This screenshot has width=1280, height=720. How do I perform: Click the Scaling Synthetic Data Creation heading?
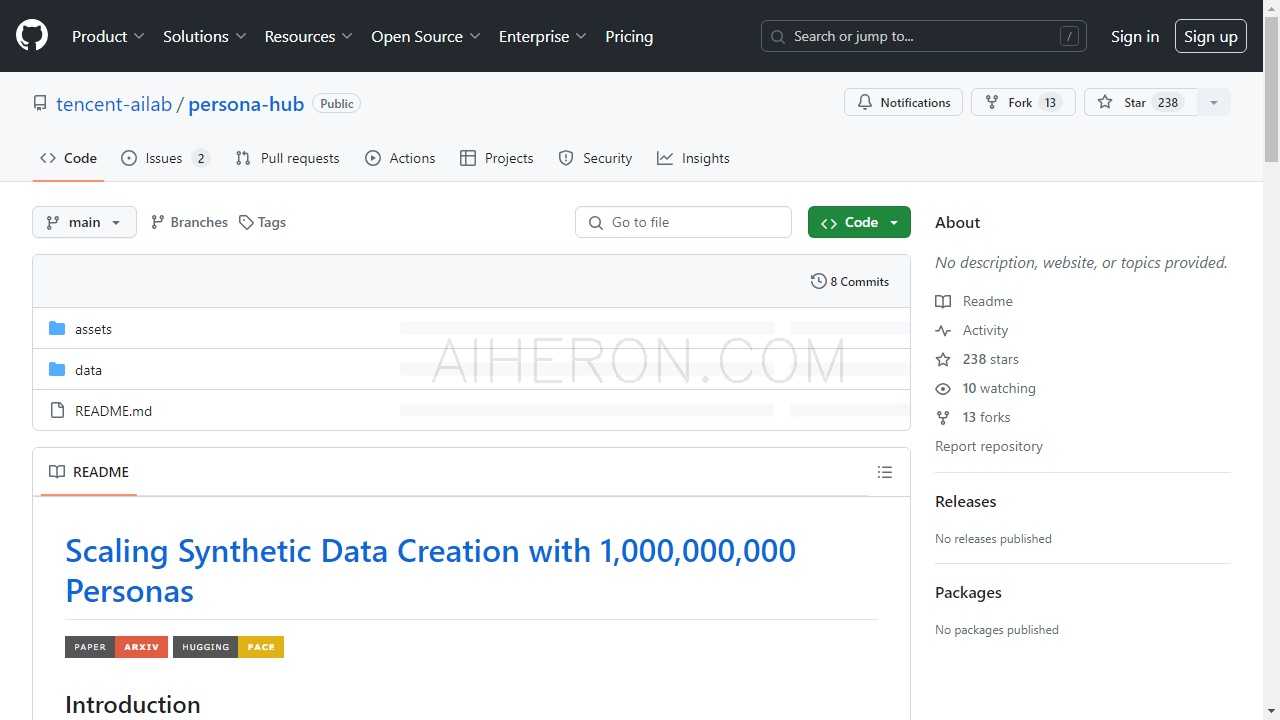click(430, 571)
